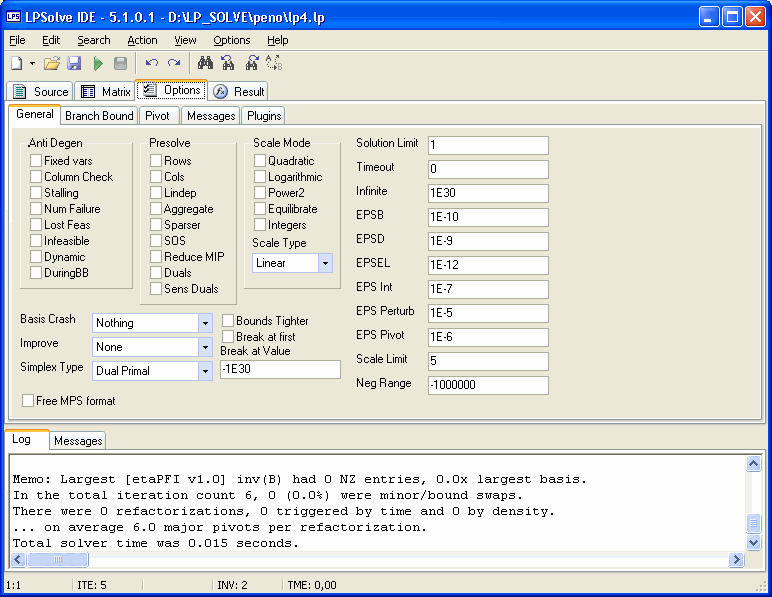Run the solver with the green play icon
The image size is (772, 597).
coord(98,63)
